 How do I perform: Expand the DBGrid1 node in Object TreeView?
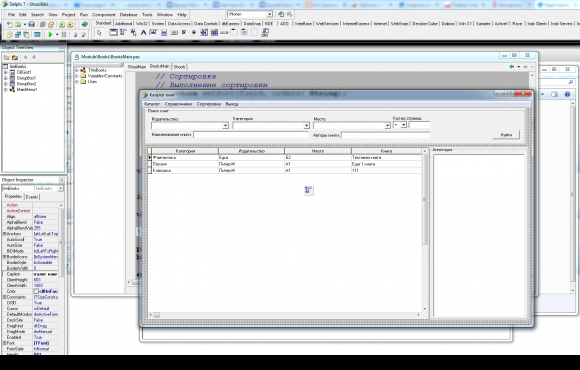click(6, 73)
